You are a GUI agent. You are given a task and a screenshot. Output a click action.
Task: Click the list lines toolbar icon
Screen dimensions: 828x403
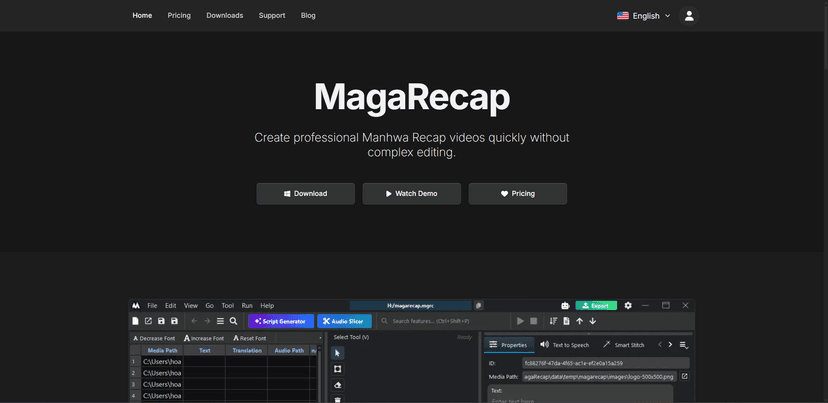[220, 321]
